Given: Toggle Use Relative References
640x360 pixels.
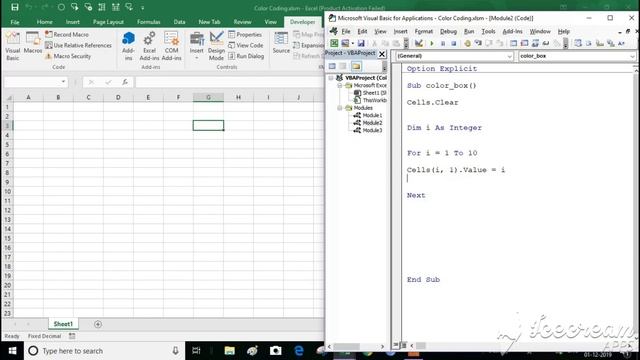Looking at the screenshot, I should (x=78, y=45).
